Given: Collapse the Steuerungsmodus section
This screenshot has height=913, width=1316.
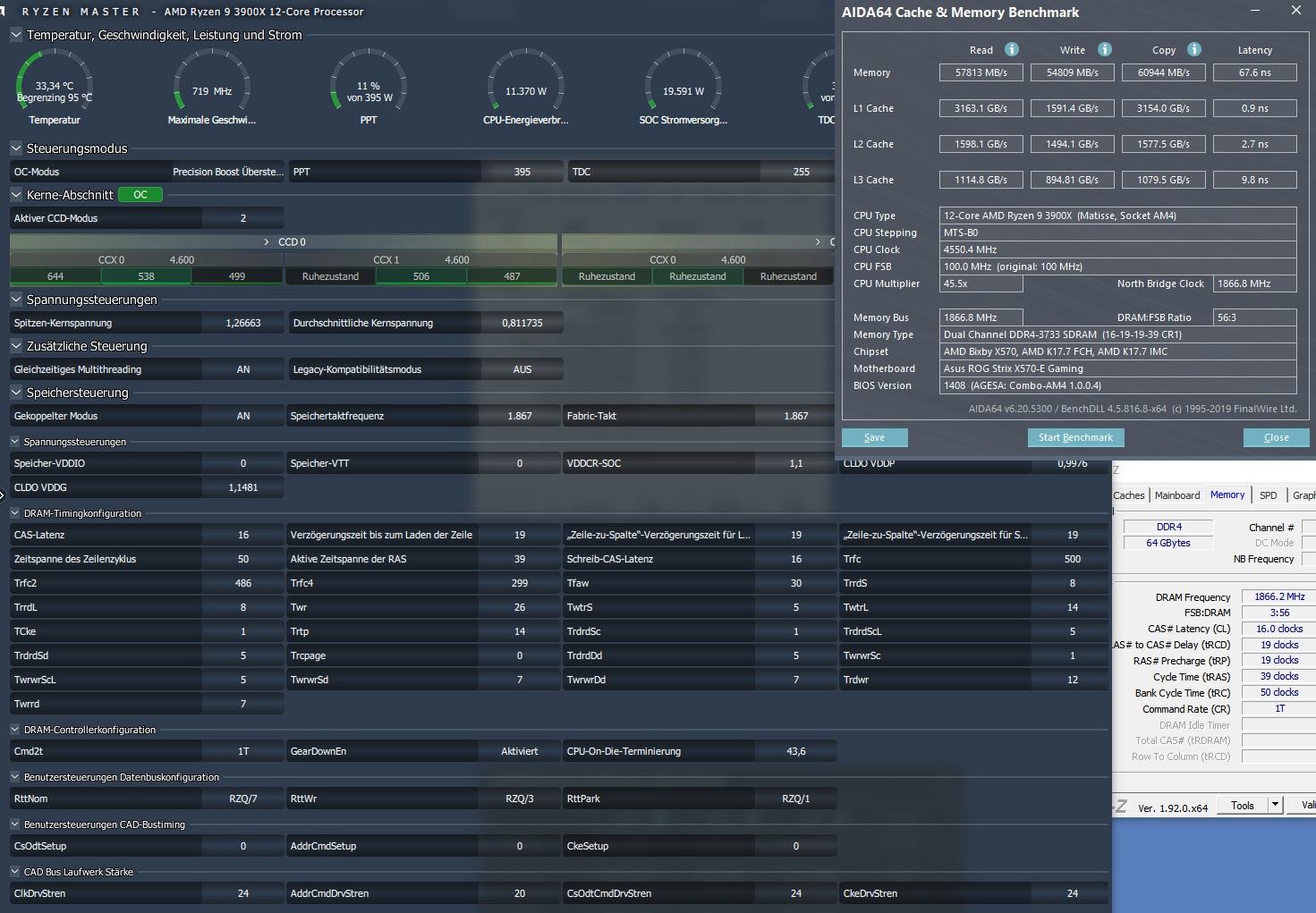Looking at the screenshot, I should (16, 148).
